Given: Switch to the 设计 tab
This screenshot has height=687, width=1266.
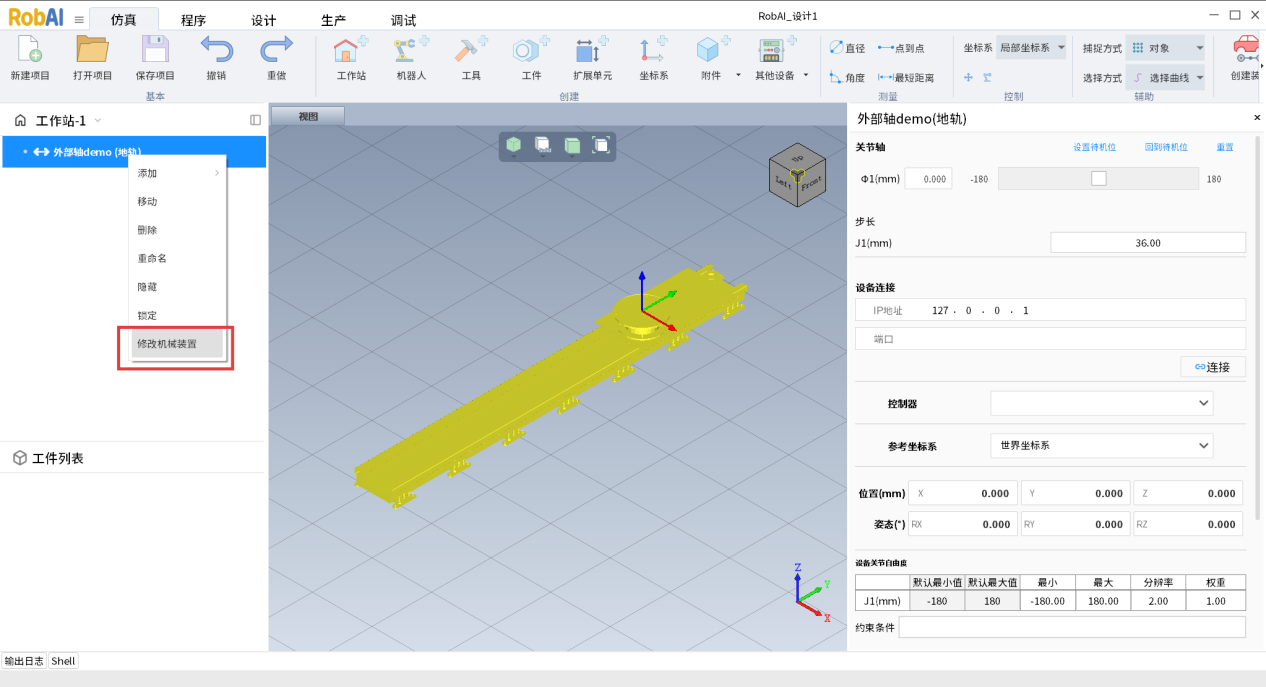Looking at the screenshot, I should tap(264, 20).
